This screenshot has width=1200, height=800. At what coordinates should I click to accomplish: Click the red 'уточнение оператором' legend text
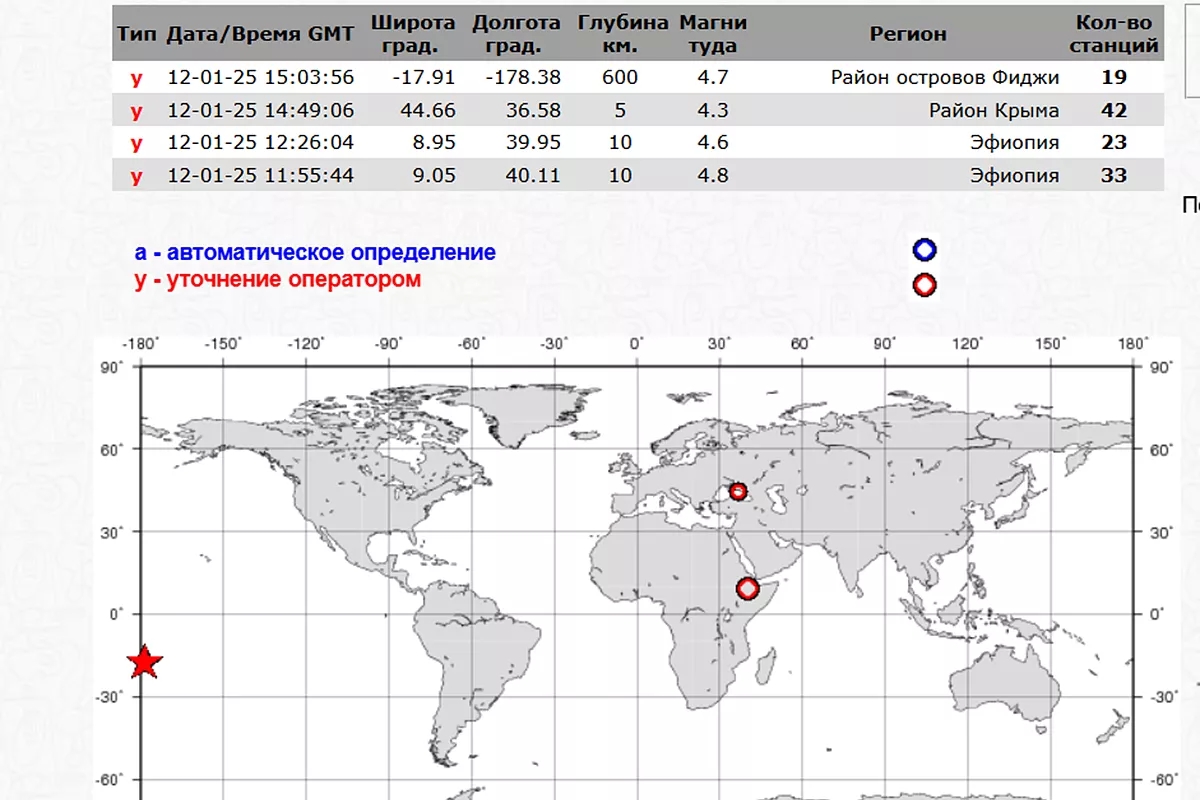pyautogui.click(x=278, y=280)
